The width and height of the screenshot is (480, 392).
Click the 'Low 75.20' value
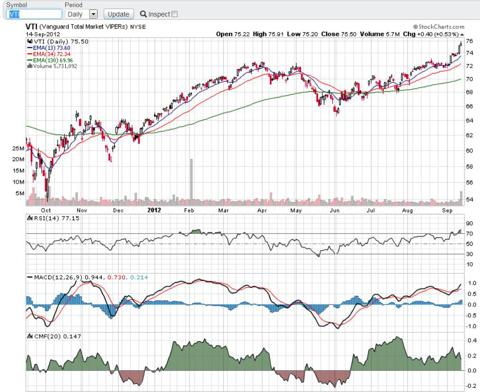(x=302, y=34)
